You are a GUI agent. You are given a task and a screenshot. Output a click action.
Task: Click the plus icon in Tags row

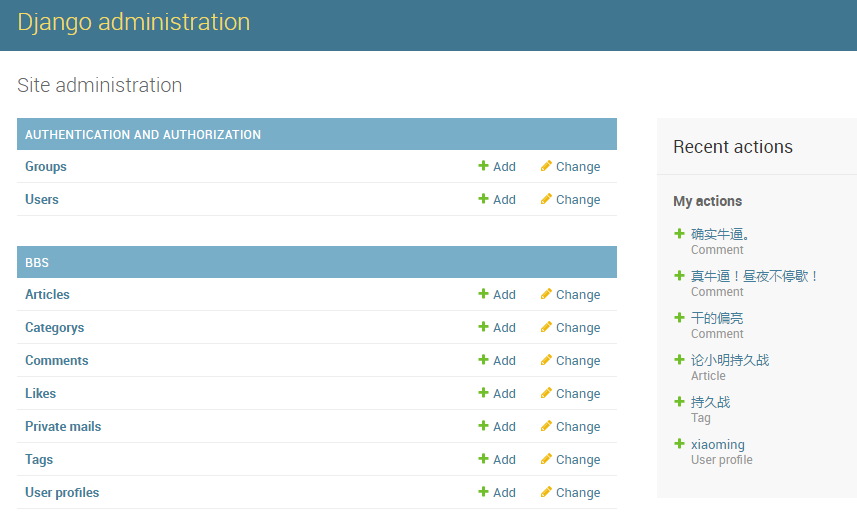[x=483, y=458]
